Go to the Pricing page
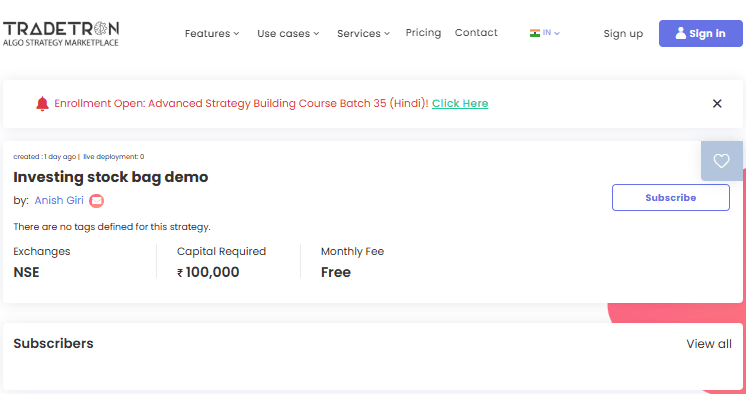Screen dimensions: 746x394 pyautogui.click(x=423, y=33)
